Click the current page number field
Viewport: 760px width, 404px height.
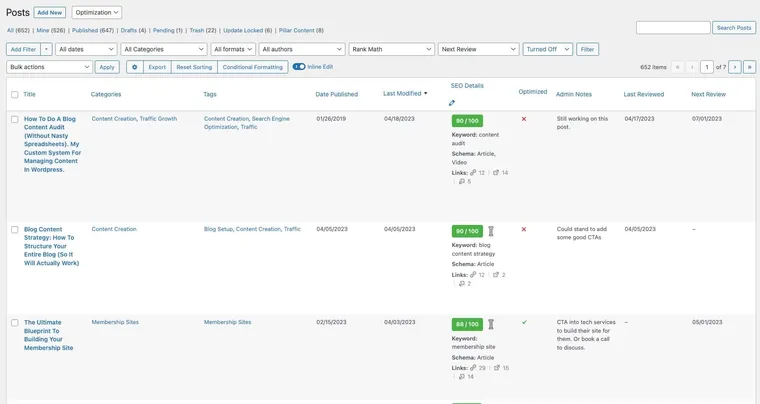tap(707, 67)
